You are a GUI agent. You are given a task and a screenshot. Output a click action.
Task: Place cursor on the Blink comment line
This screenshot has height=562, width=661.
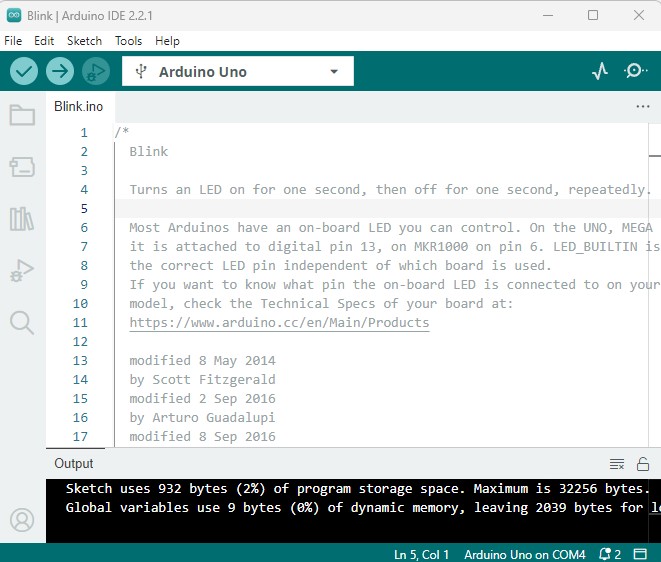click(148, 151)
